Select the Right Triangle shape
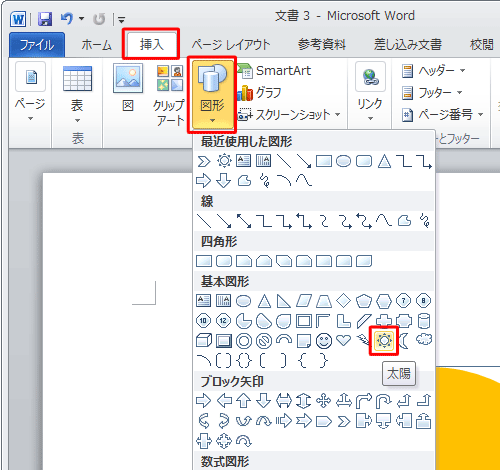The width and height of the screenshot is (500, 470). coord(284,301)
